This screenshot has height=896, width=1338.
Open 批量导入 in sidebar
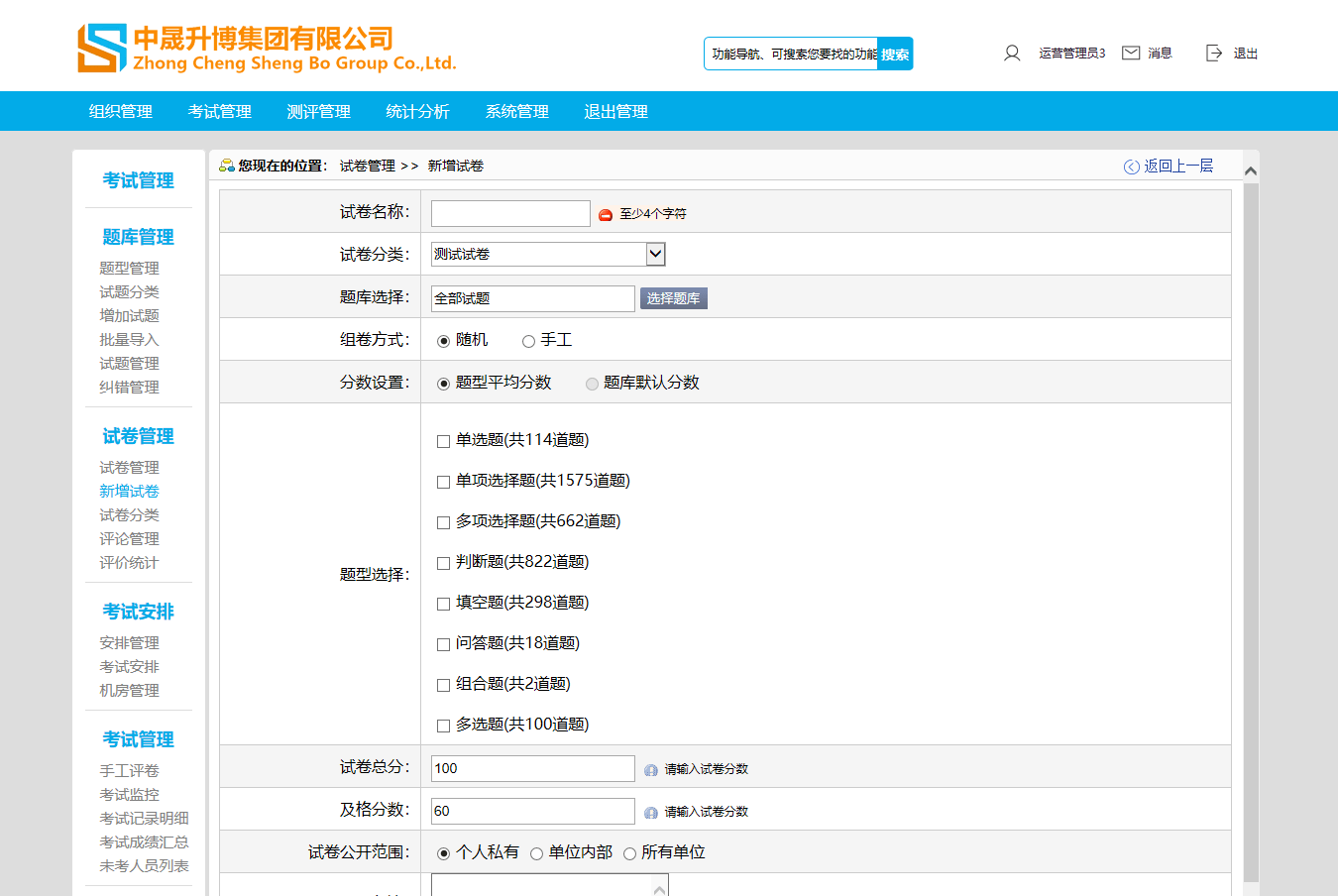(129, 340)
